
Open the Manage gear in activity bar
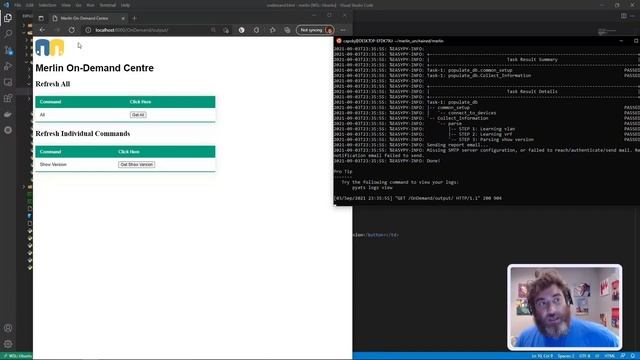8,344
